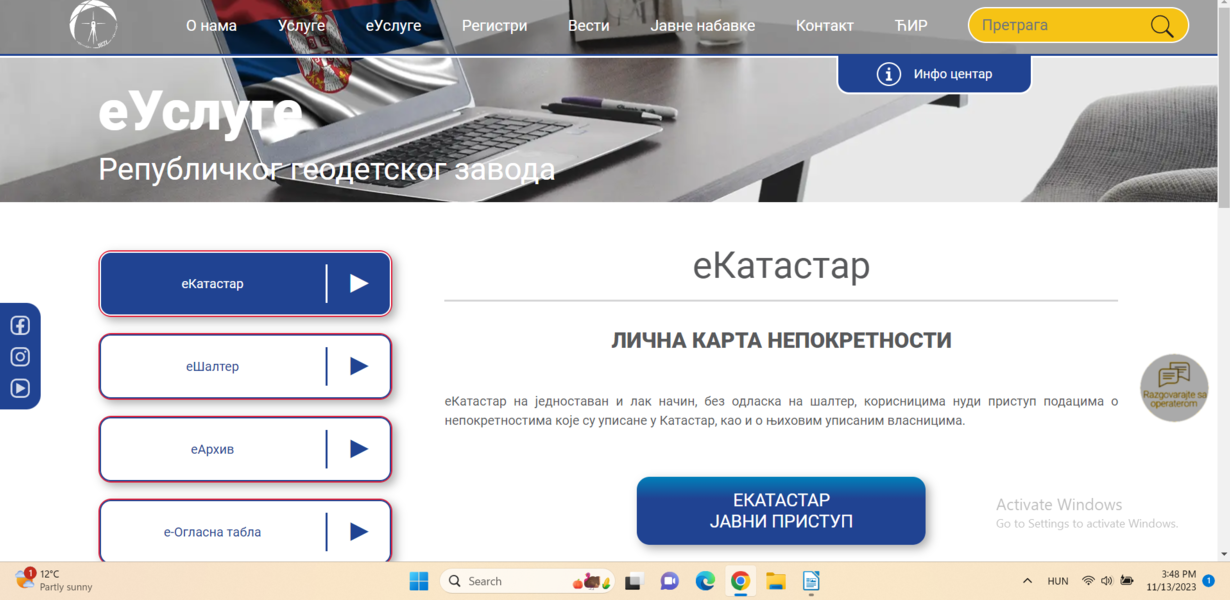Viewport: 1230px width, 600px height.
Task: Open the Услуге menu
Action: [301, 26]
